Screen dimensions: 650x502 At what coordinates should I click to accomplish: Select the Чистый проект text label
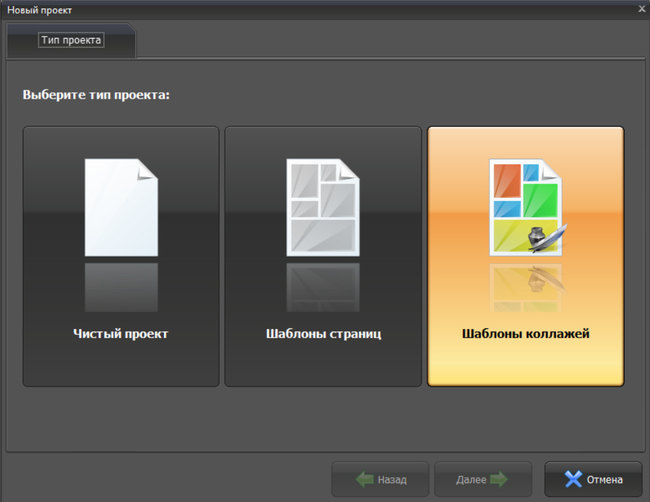point(121,334)
